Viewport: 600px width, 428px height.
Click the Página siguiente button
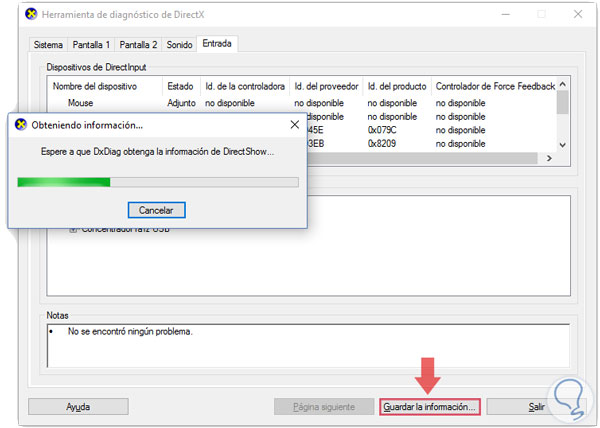pos(324,407)
